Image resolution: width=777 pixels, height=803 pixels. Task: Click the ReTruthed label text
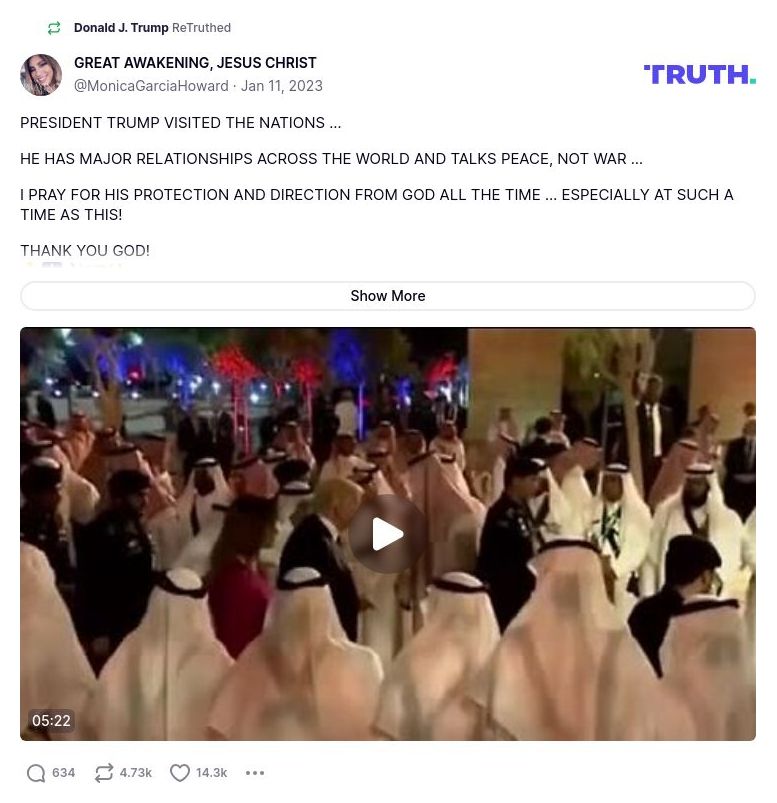pyautogui.click(x=201, y=28)
